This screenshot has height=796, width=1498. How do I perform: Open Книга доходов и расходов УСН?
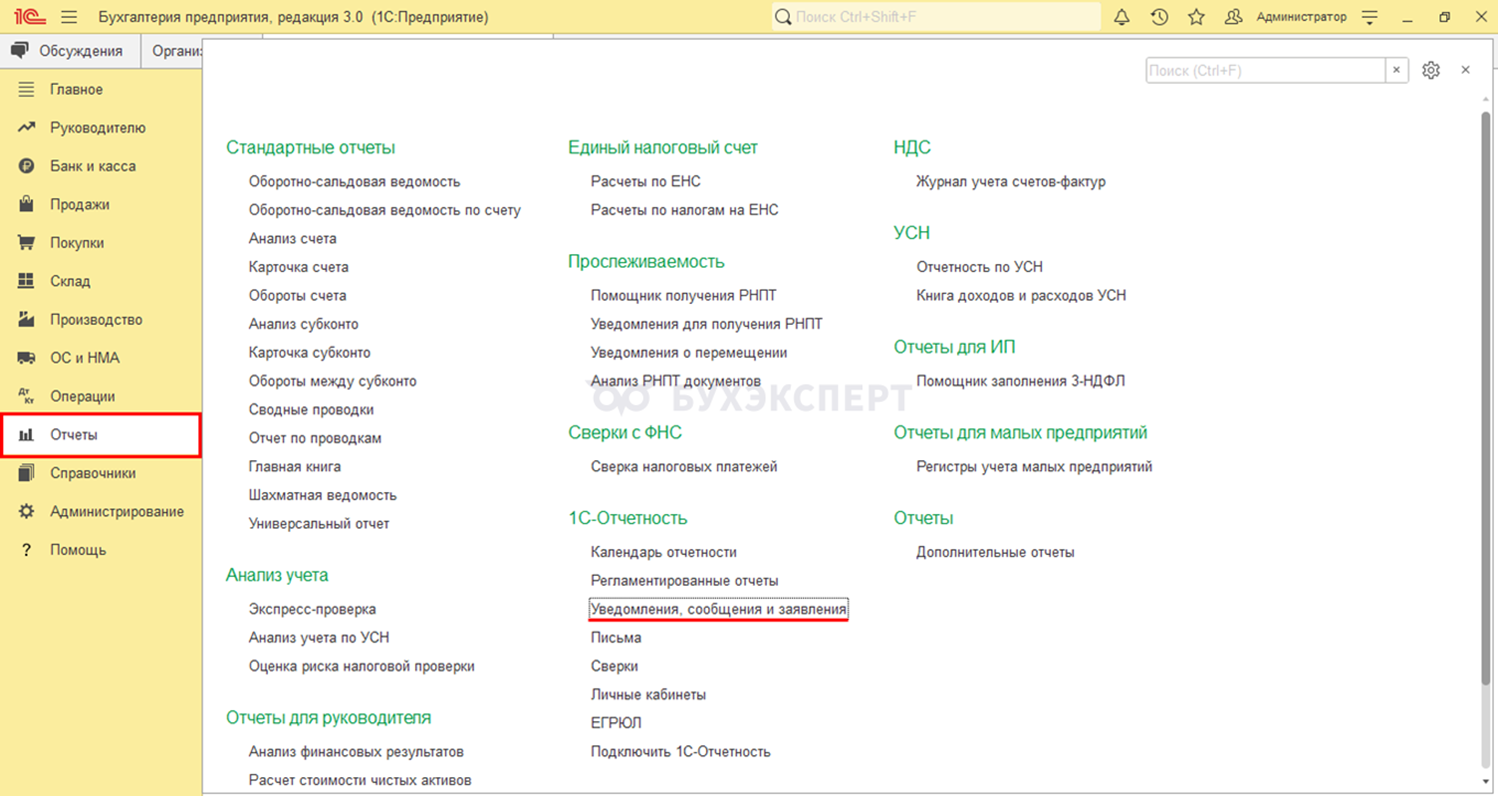(x=1021, y=295)
